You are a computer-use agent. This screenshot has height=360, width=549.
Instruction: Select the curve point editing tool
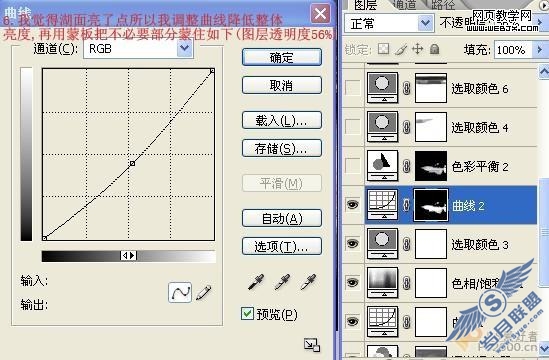click(180, 292)
